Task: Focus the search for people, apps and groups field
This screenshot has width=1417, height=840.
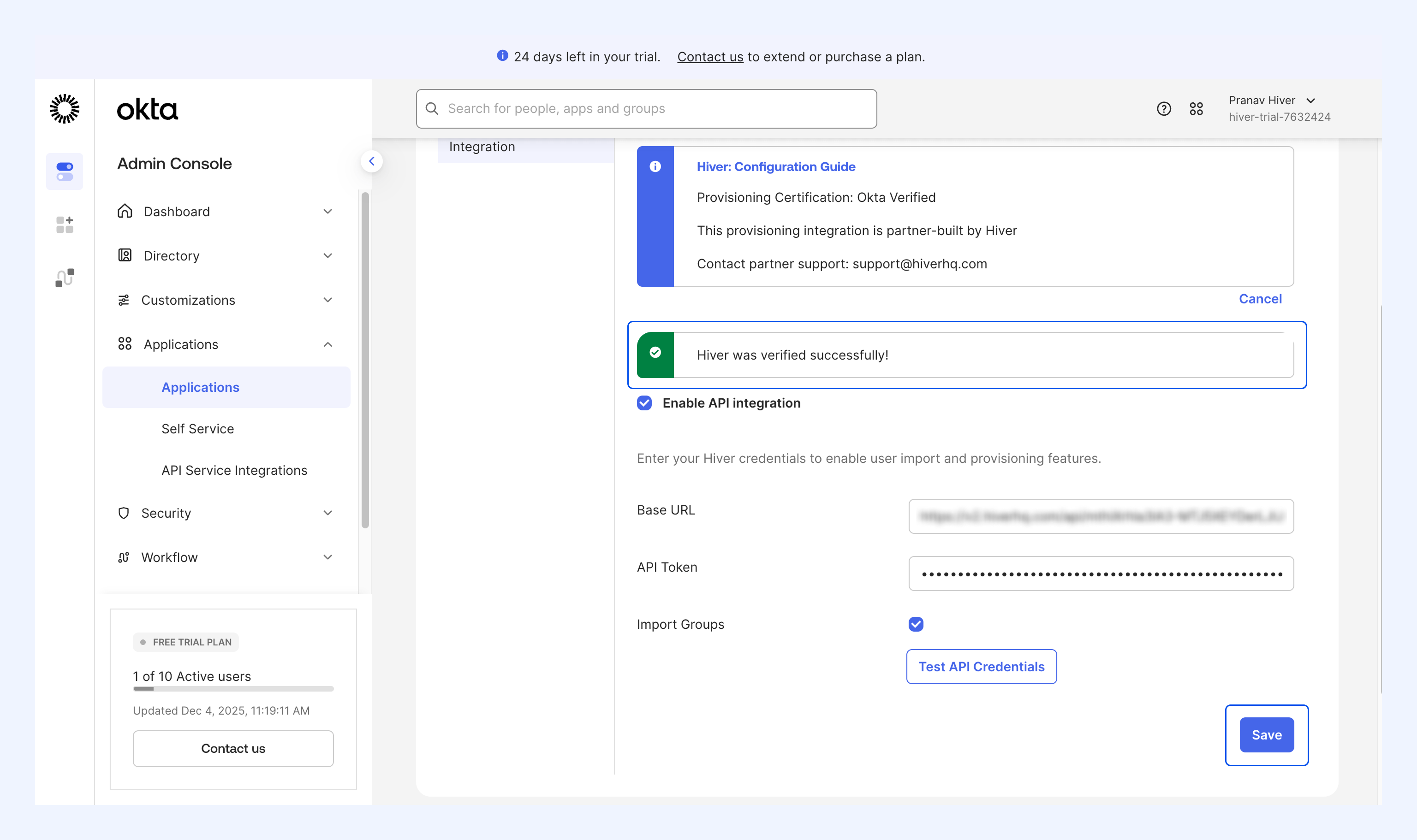Action: (x=646, y=109)
